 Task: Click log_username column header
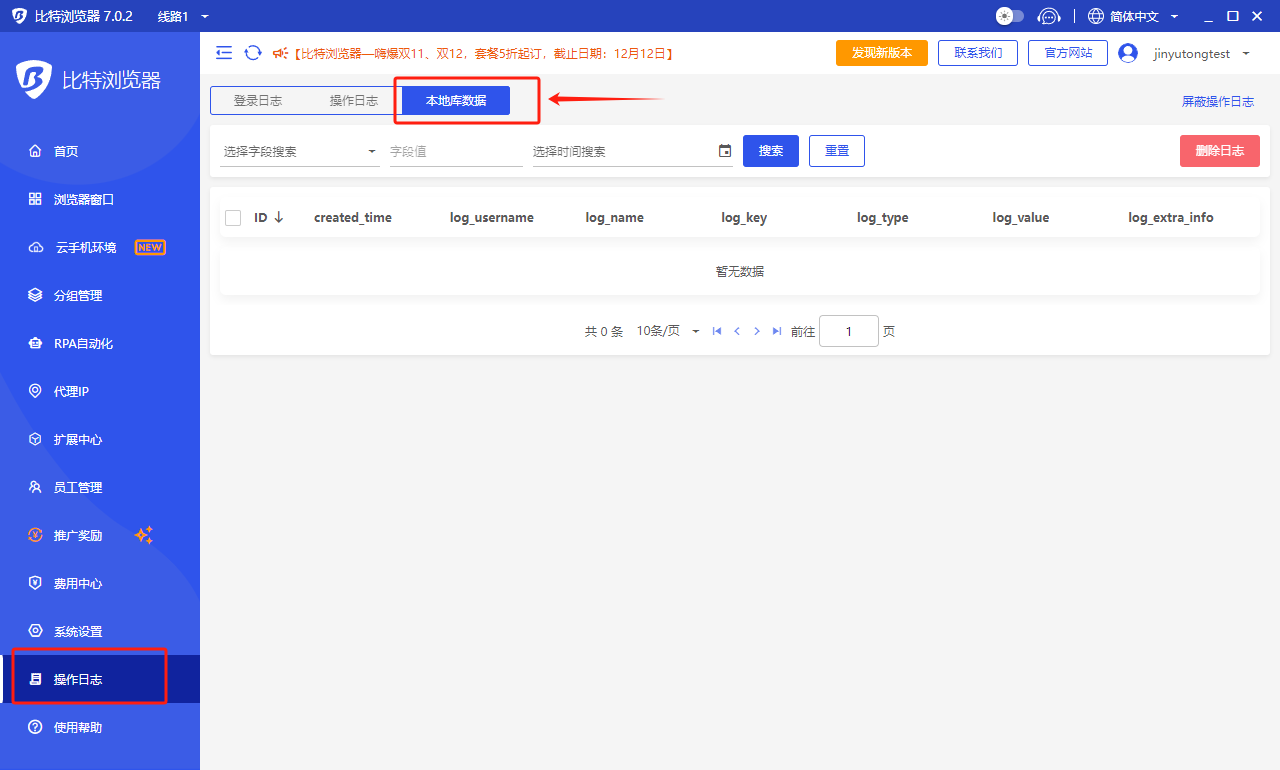(492, 217)
